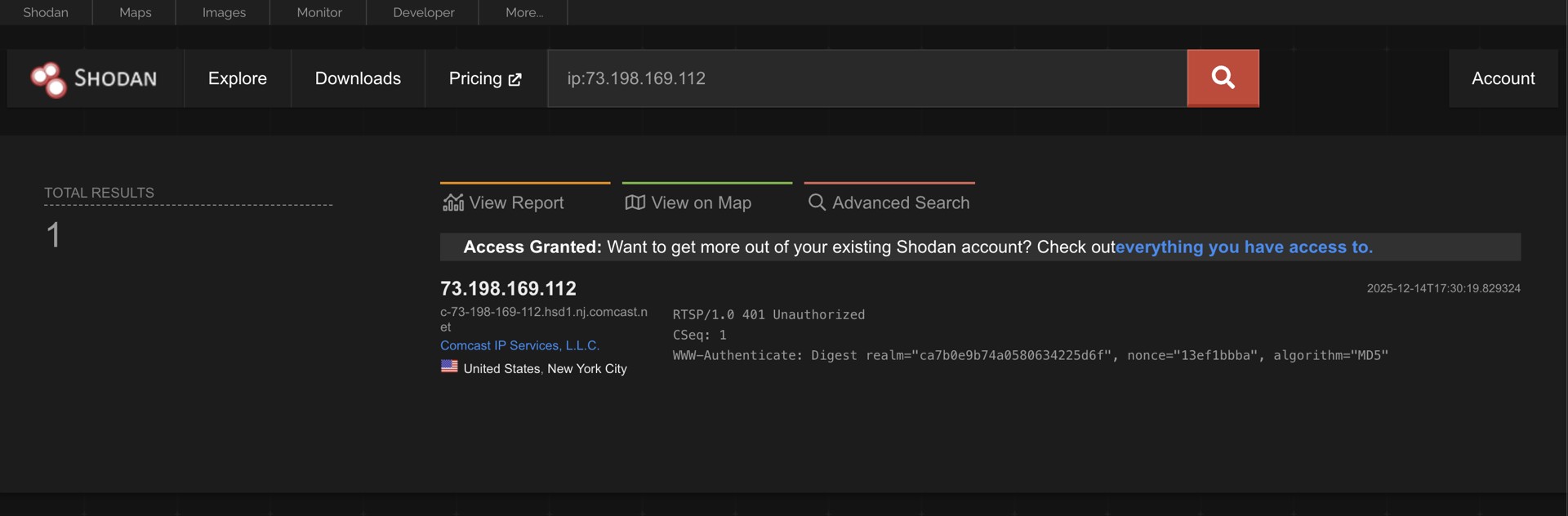This screenshot has width=1568, height=516.
Task: Follow the 'everything you have access to' link
Action: coord(1244,247)
